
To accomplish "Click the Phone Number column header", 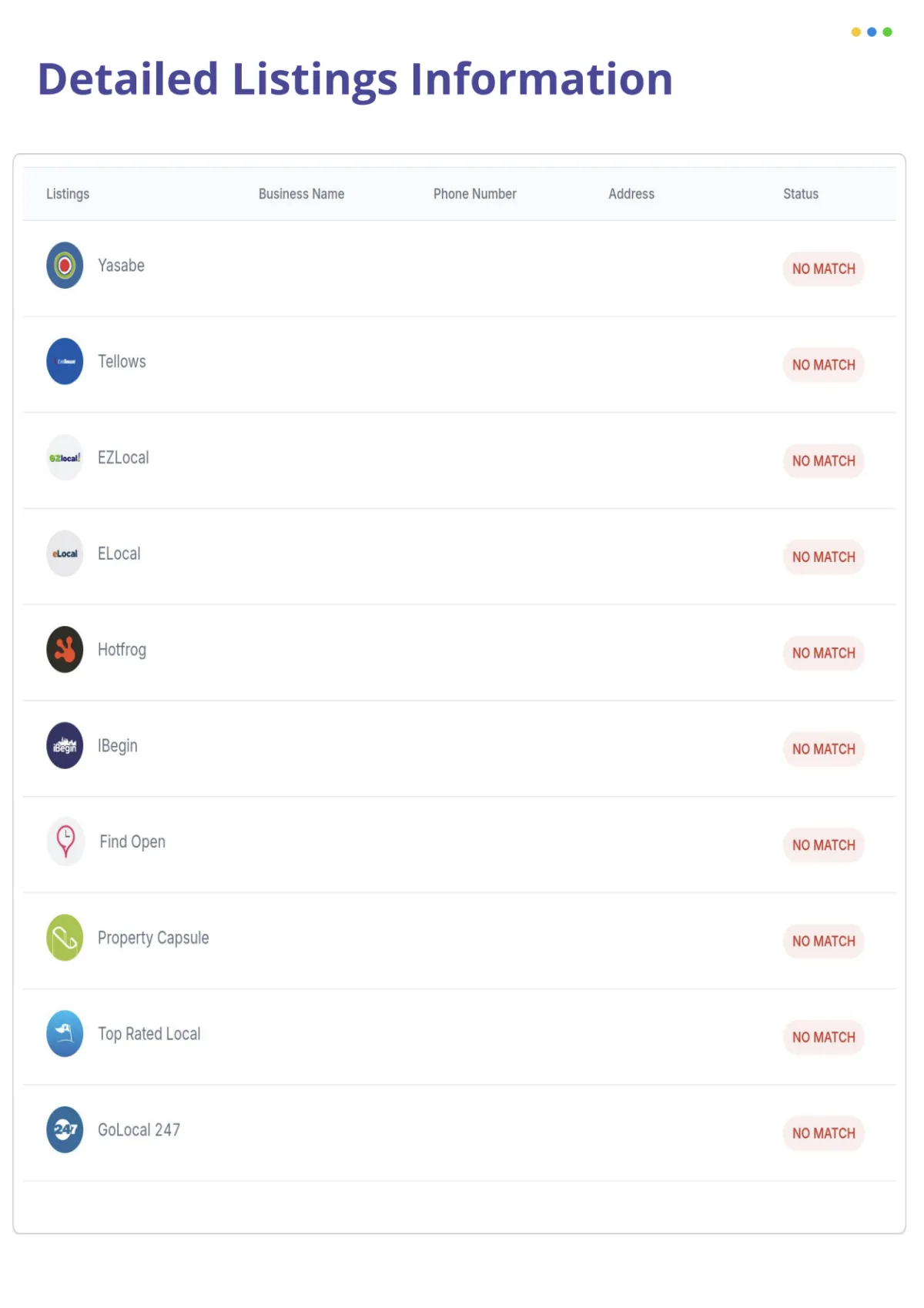I will point(474,194).
